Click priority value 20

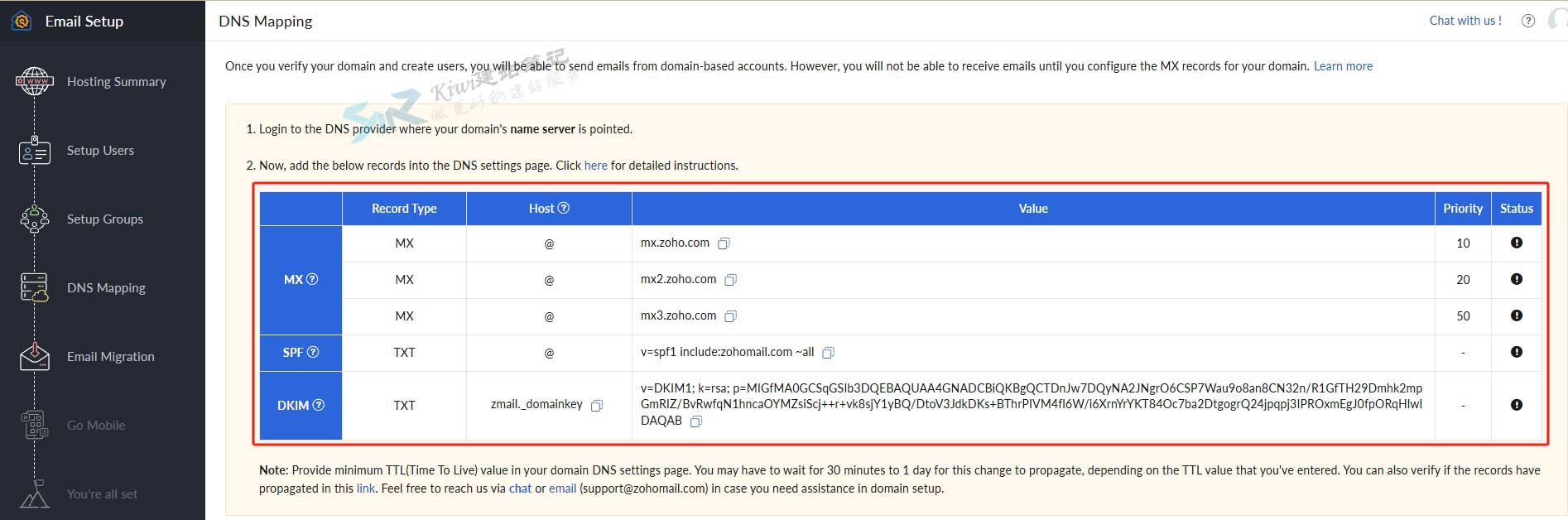(1463, 280)
